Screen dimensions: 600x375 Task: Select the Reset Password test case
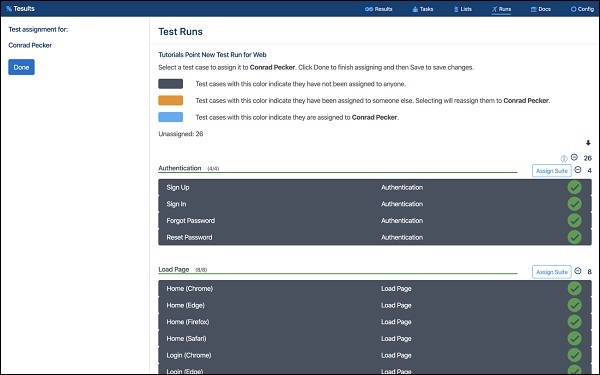click(x=375, y=237)
